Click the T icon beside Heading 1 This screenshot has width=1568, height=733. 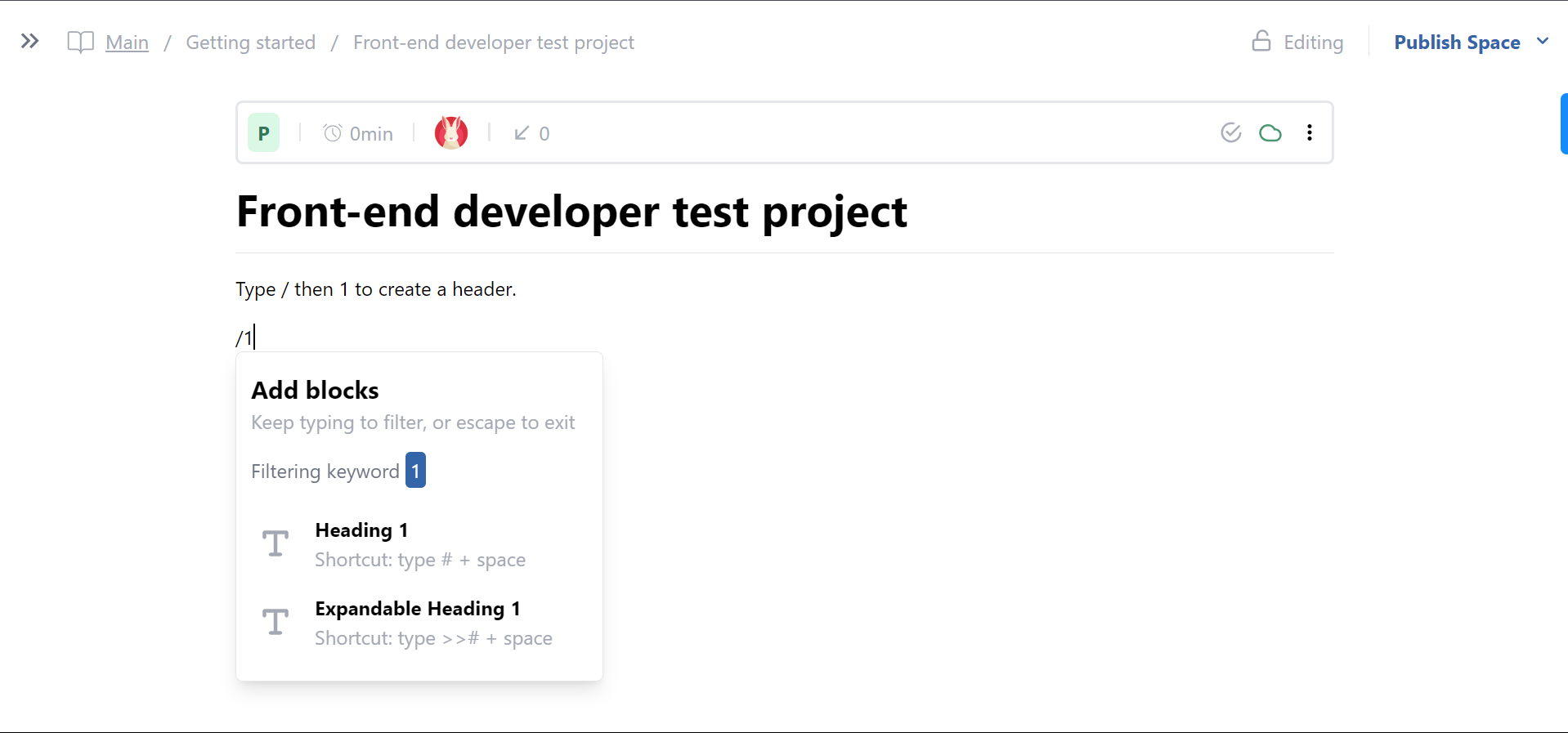pyautogui.click(x=276, y=543)
